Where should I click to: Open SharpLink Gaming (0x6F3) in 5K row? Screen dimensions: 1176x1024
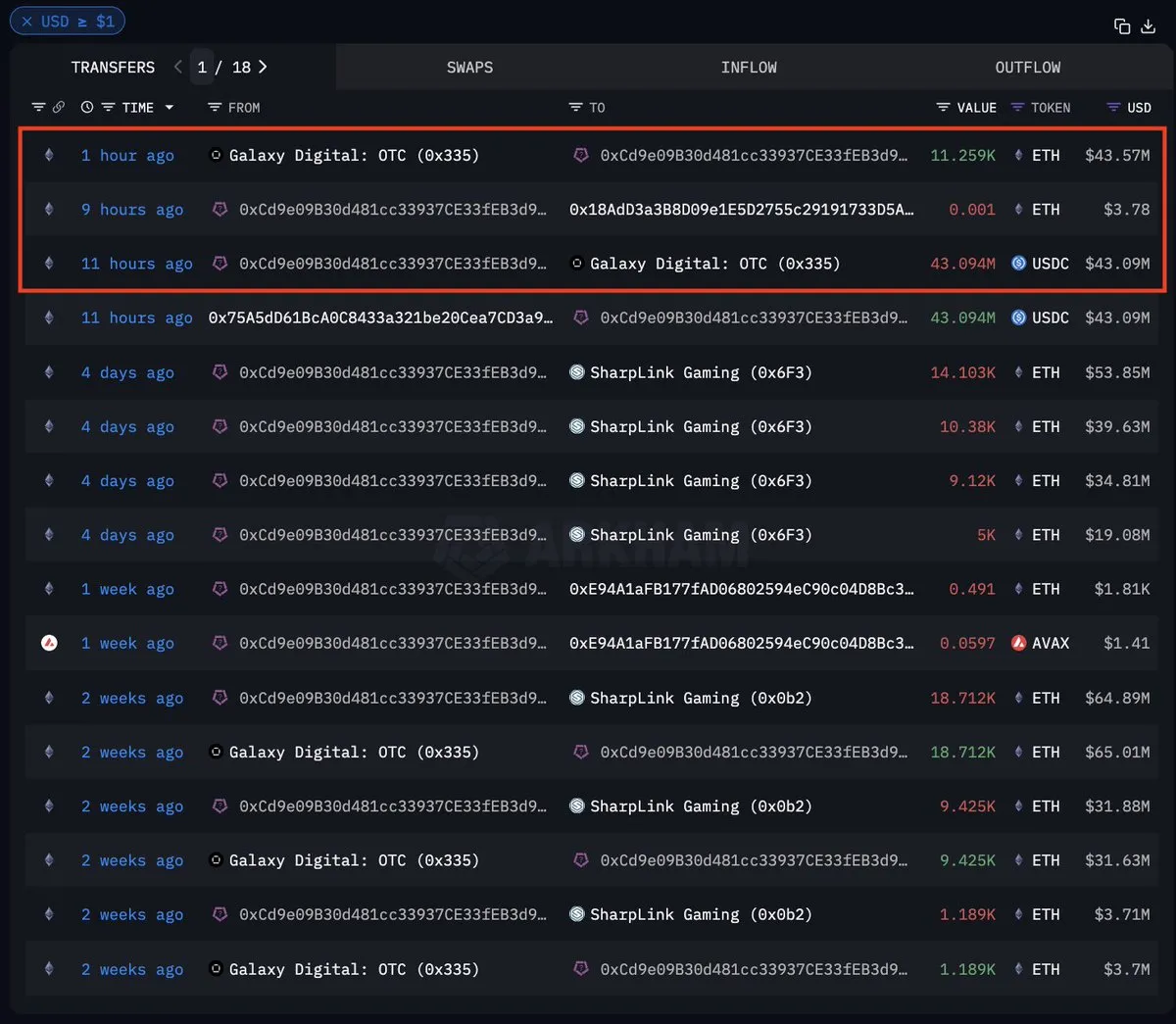pos(701,535)
